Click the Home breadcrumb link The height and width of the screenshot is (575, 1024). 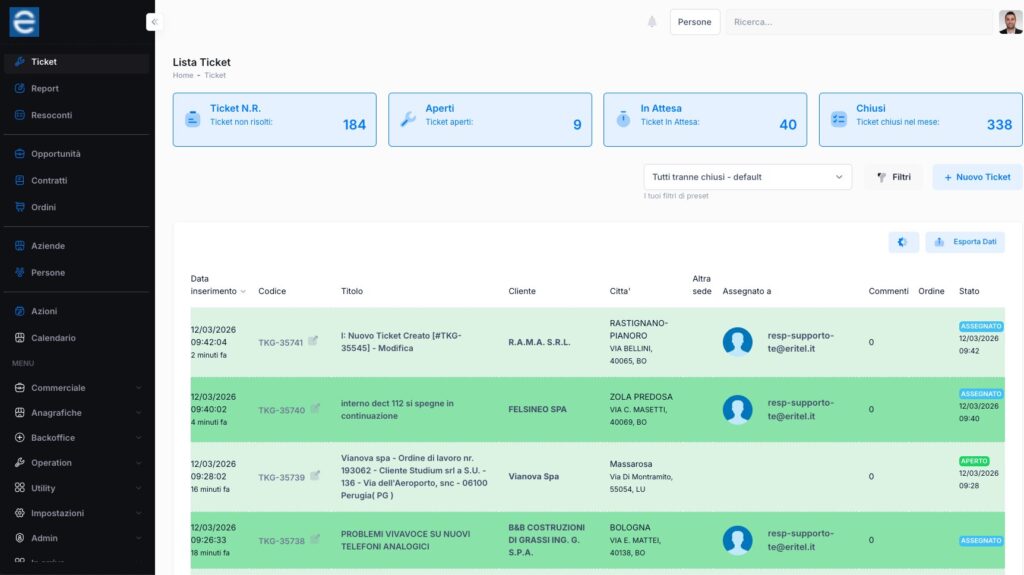tap(182, 75)
